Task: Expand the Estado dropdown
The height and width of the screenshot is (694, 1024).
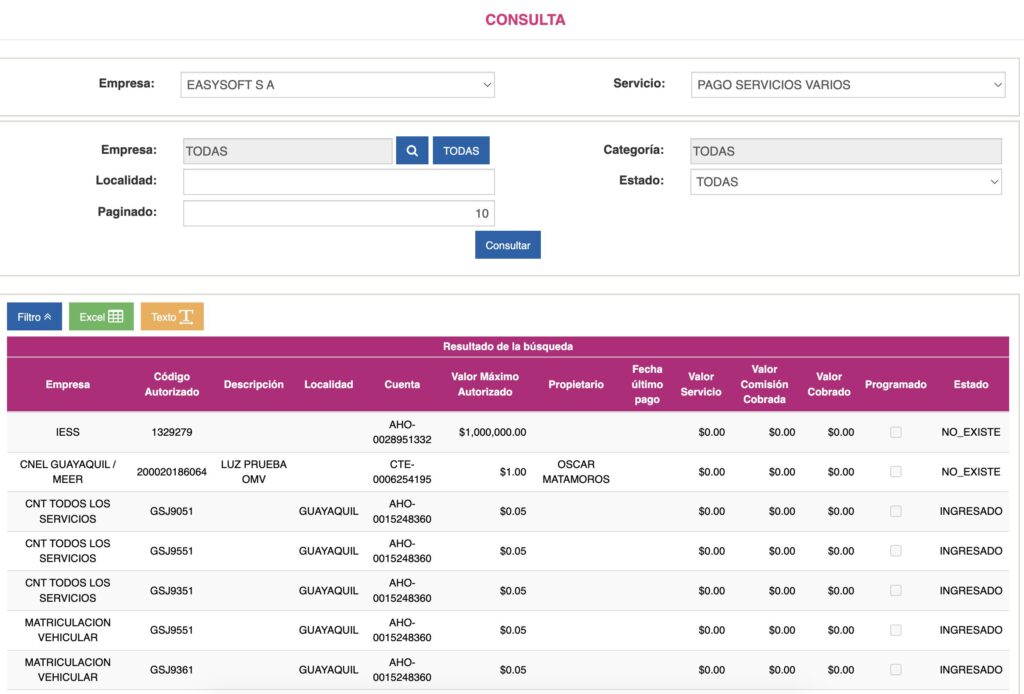Action: pos(846,182)
